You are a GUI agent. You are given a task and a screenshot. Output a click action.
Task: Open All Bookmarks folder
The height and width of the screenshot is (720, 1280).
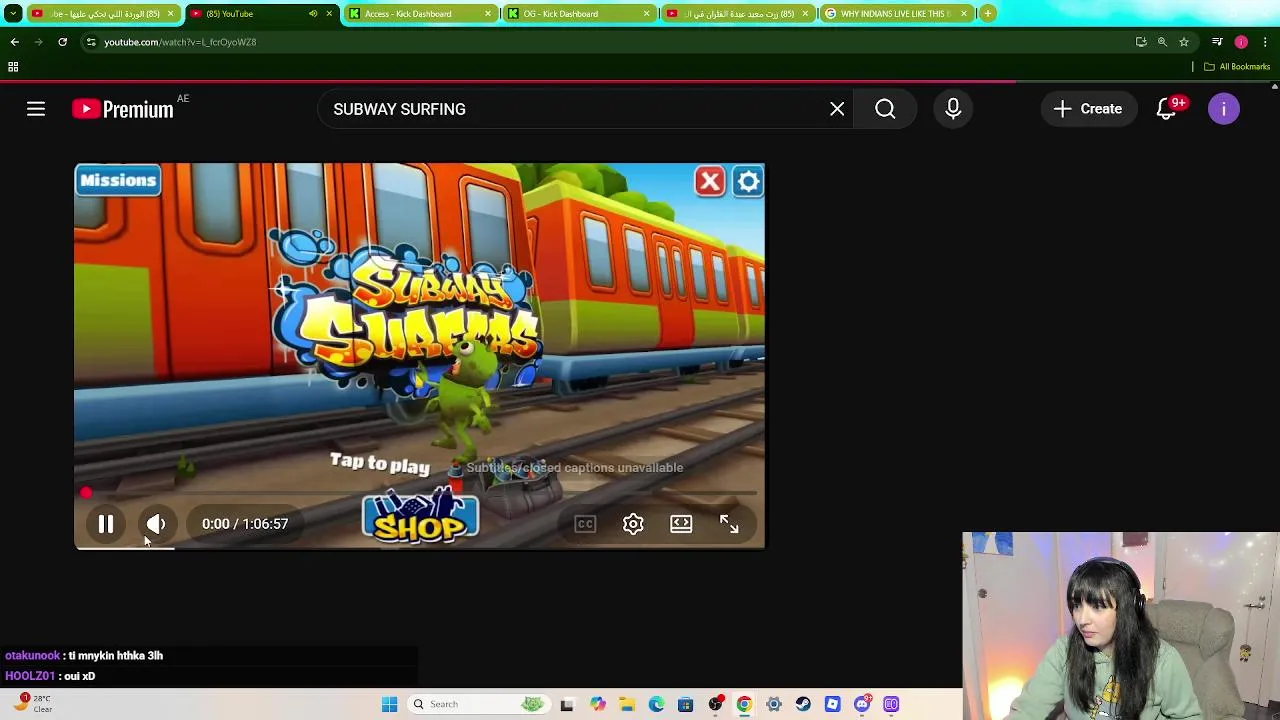[1237, 67]
